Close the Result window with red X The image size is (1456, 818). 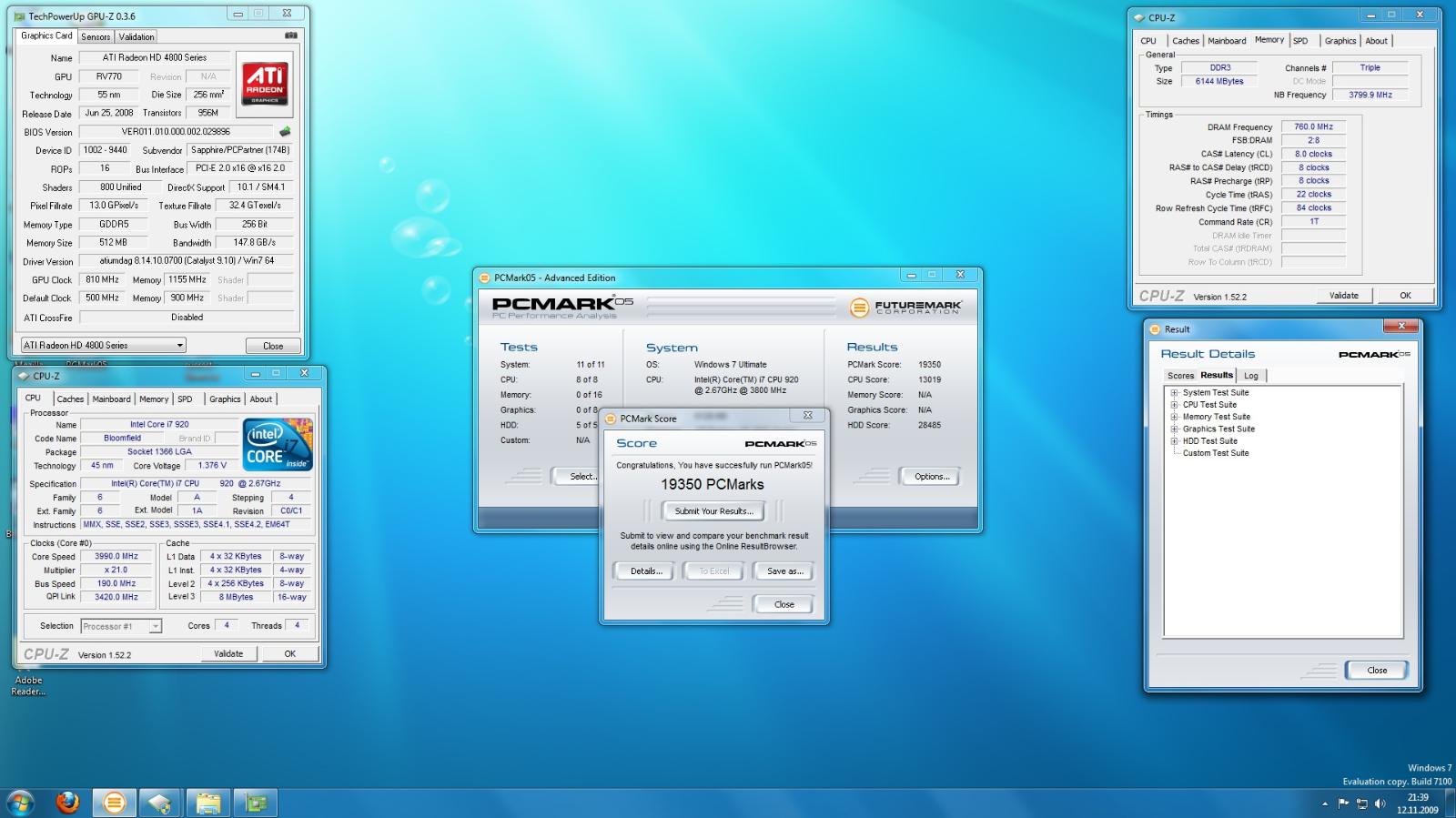[x=1401, y=326]
